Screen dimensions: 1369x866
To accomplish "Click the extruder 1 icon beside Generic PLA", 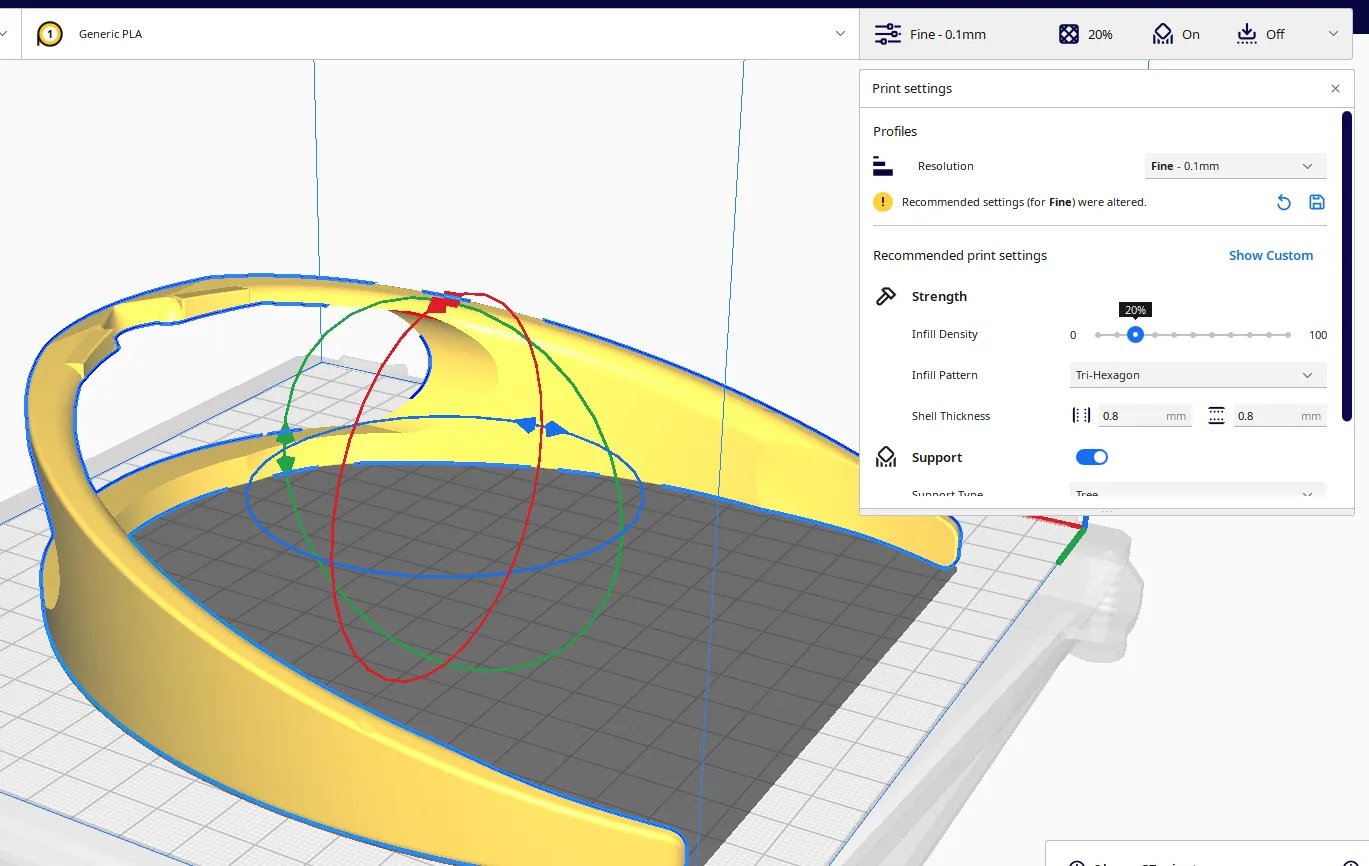I will point(49,35).
